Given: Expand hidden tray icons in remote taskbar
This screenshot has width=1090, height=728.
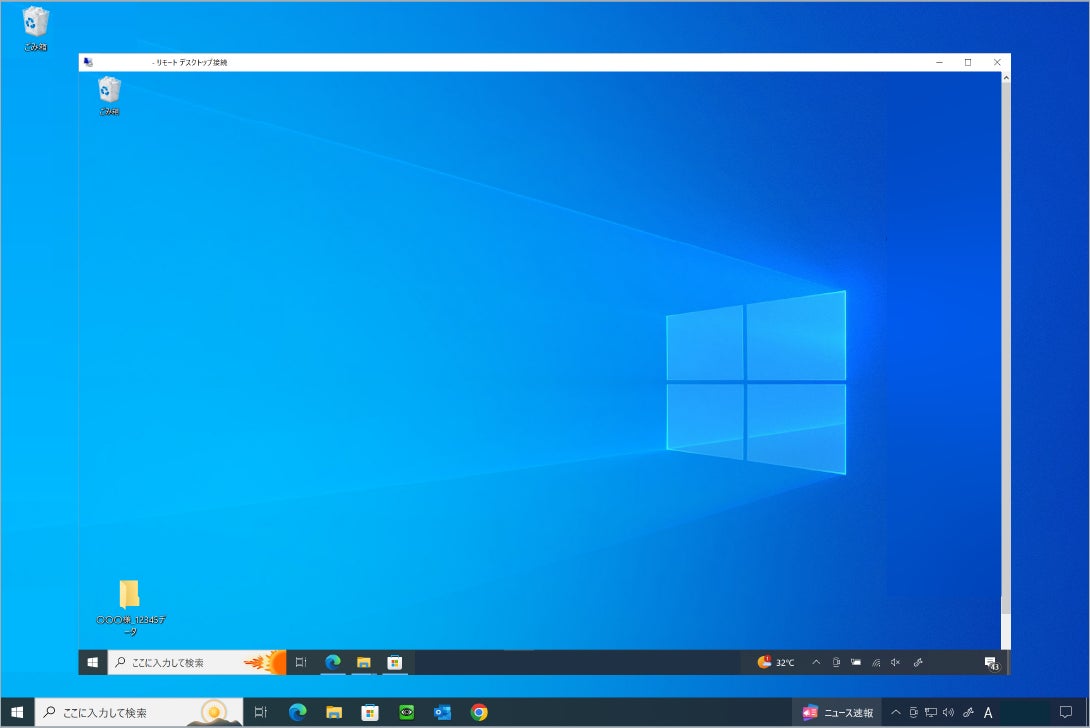Looking at the screenshot, I should coord(816,663).
